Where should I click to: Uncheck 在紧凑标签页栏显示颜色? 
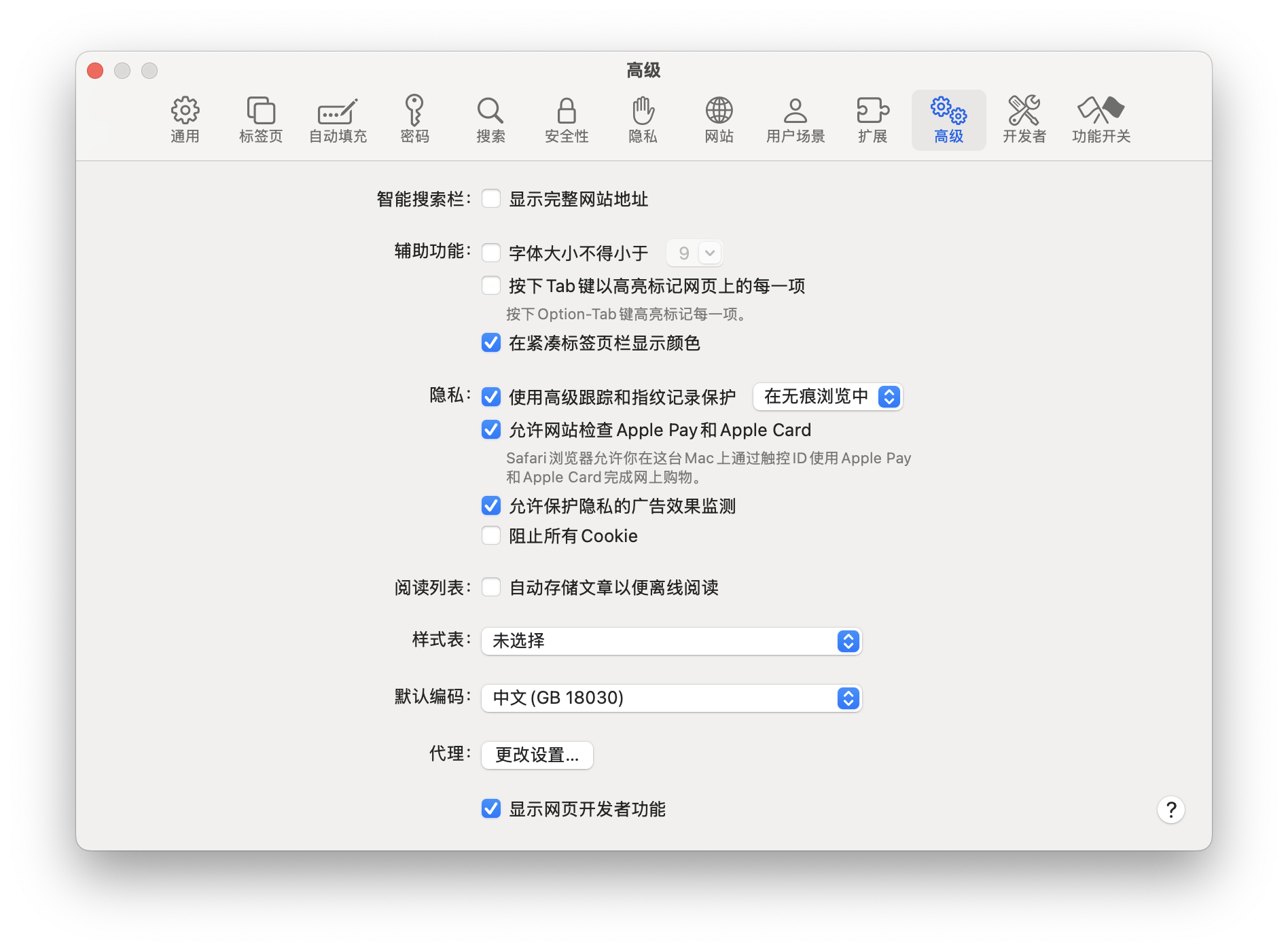coord(491,343)
